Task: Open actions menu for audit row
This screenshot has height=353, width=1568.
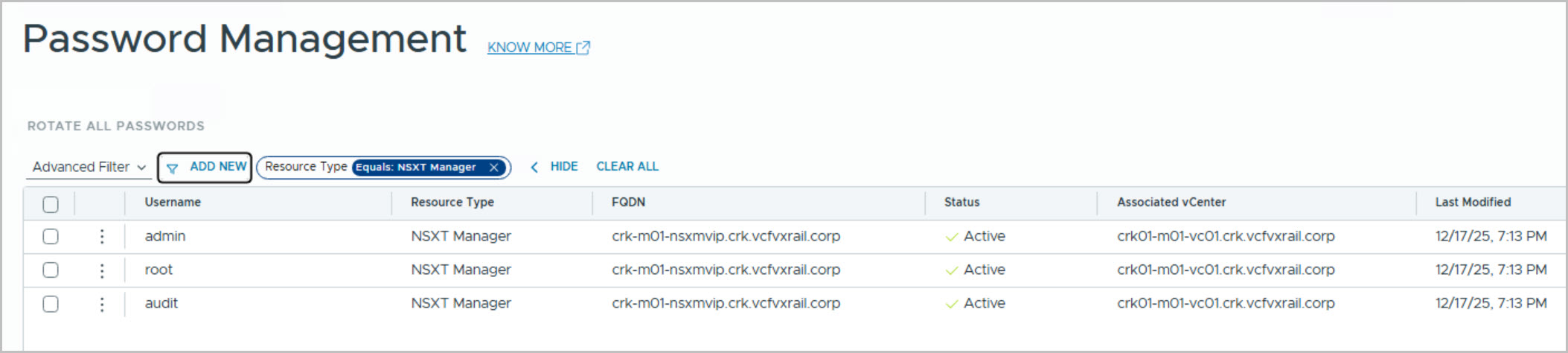Action: tap(102, 304)
